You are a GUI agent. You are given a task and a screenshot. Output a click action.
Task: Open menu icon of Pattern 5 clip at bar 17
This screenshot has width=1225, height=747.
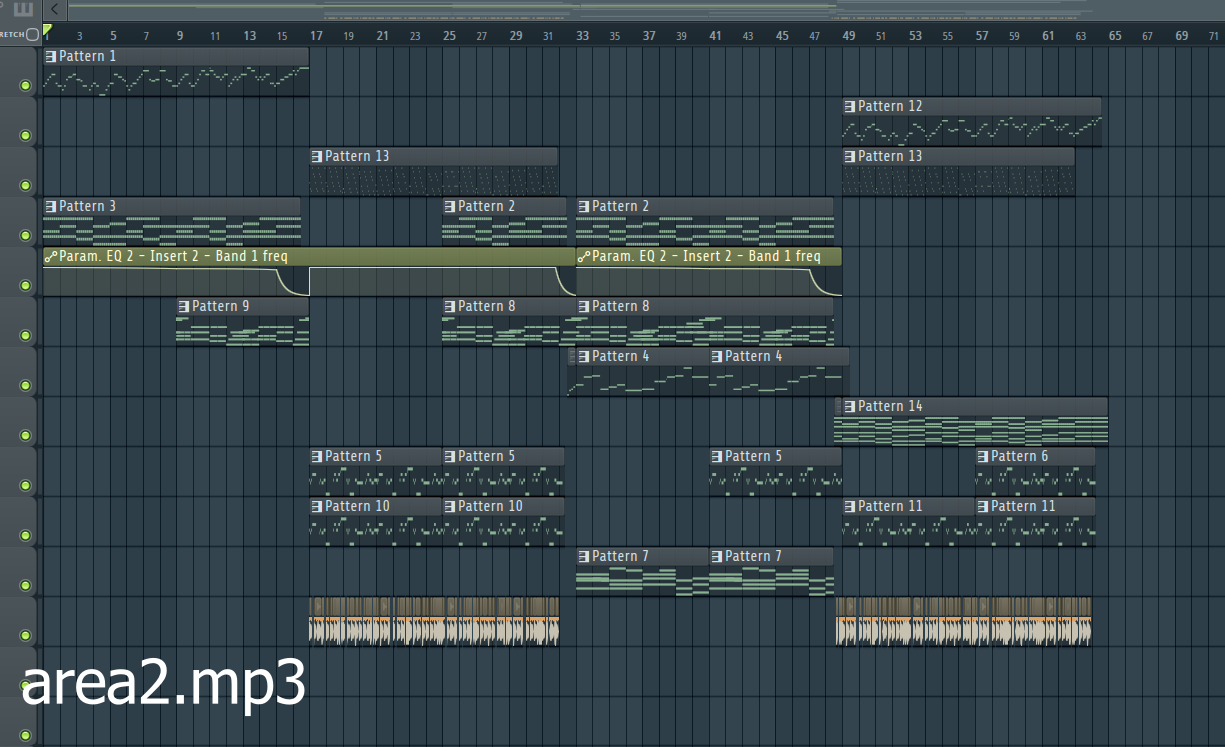pos(317,456)
